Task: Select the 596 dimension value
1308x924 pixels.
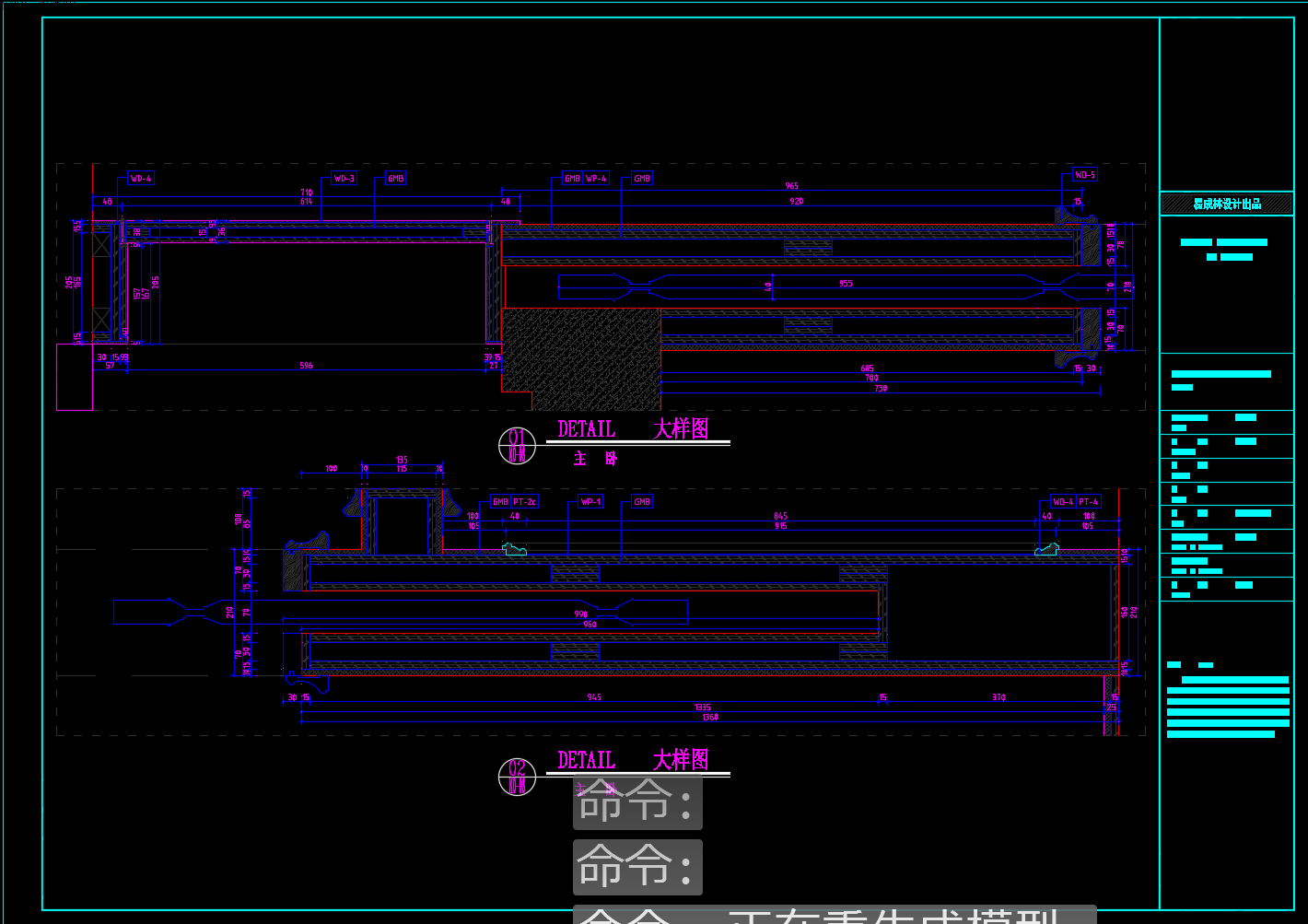Action: point(306,366)
